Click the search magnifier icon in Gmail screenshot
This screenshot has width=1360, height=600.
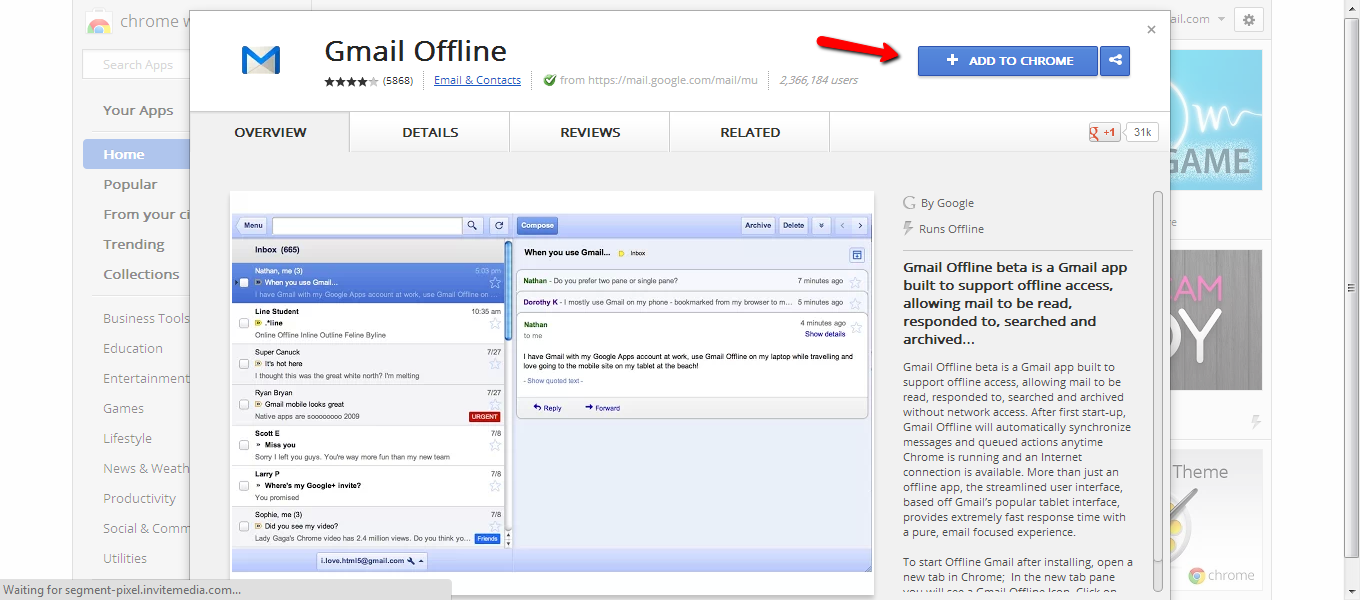pyautogui.click(x=473, y=226)
